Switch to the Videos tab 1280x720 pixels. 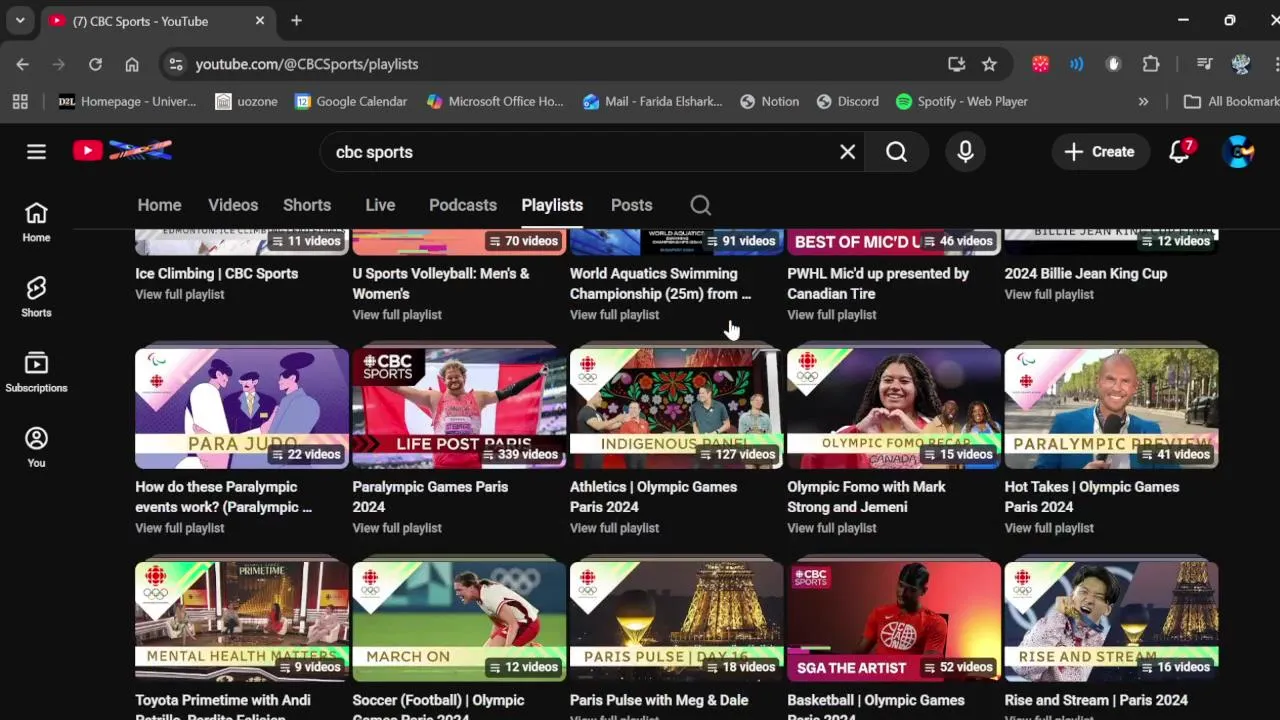(x=233, y=205)
